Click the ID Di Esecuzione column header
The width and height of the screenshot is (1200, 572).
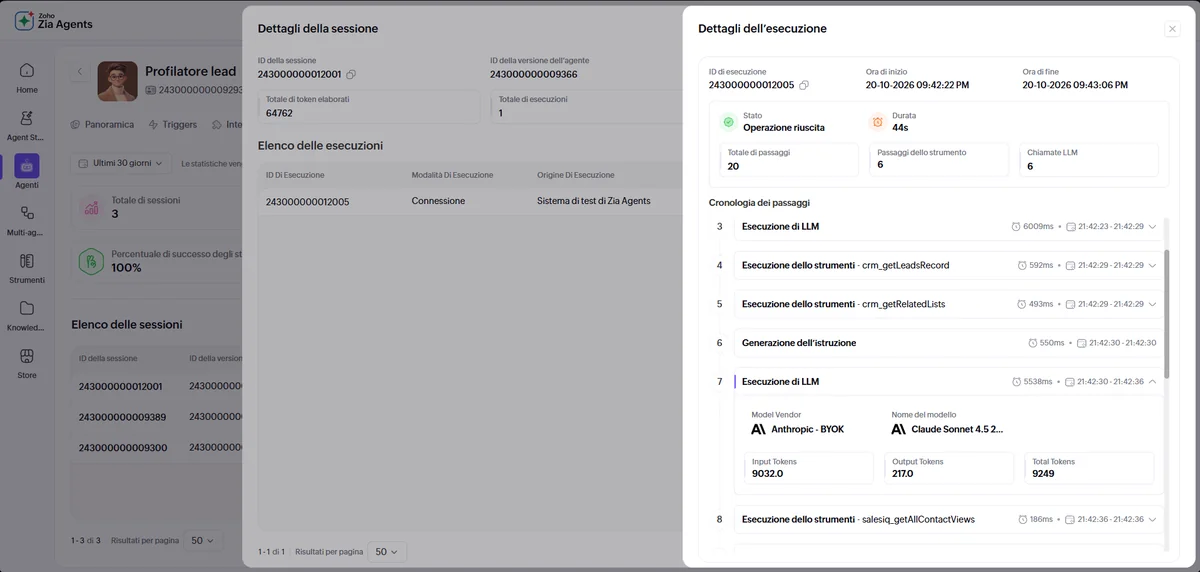click(295, 175)
